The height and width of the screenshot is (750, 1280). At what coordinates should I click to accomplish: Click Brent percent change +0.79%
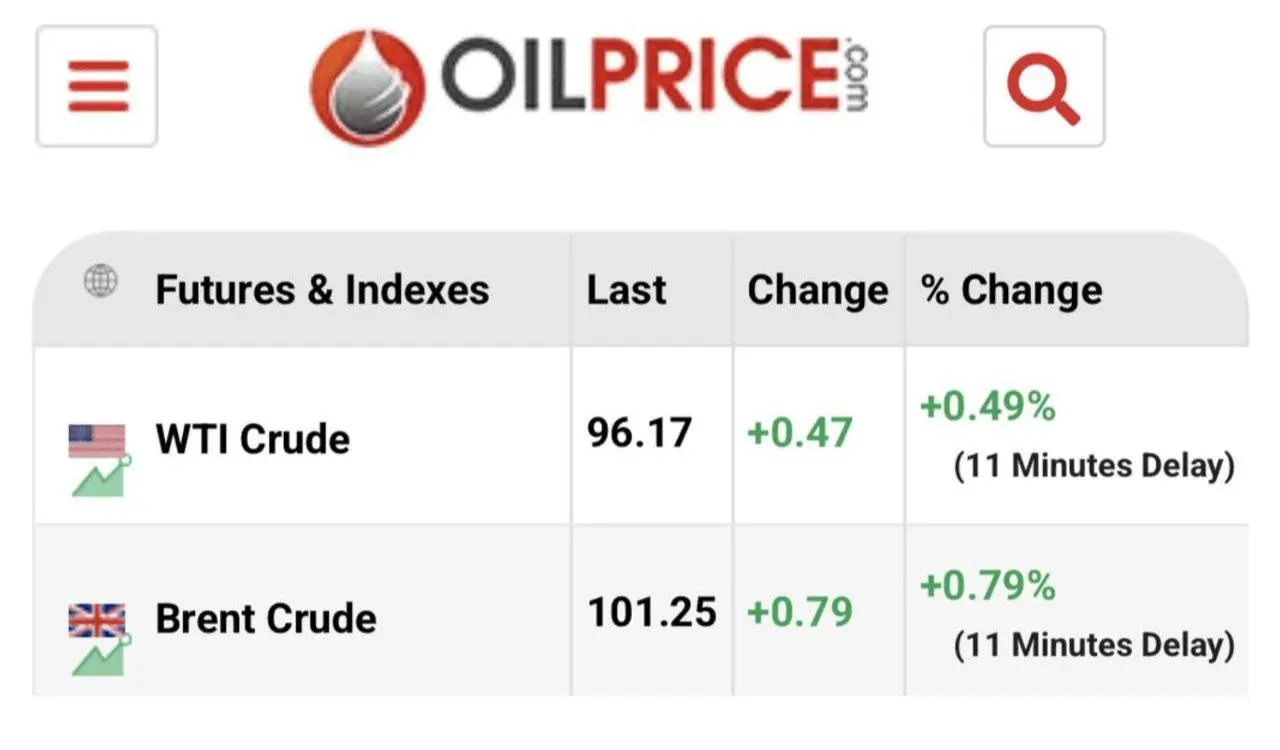tap(987, 586)
